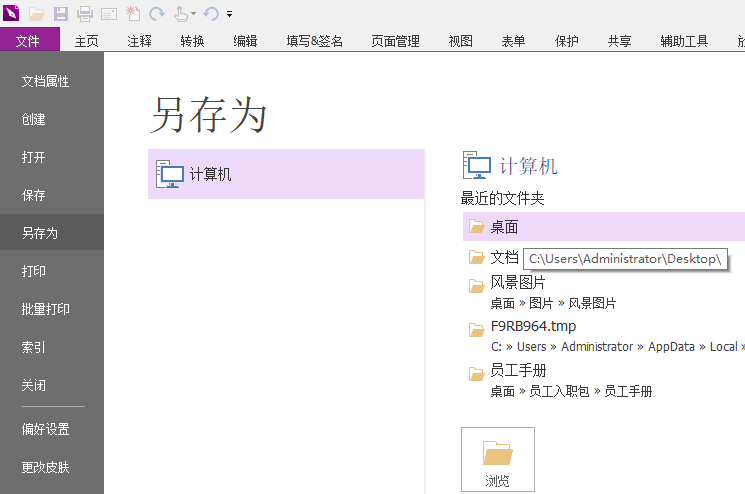Click the path text 桌面 » 图片 » 风景图片
This screenshot has width=745, height=494.
(554, 303)
